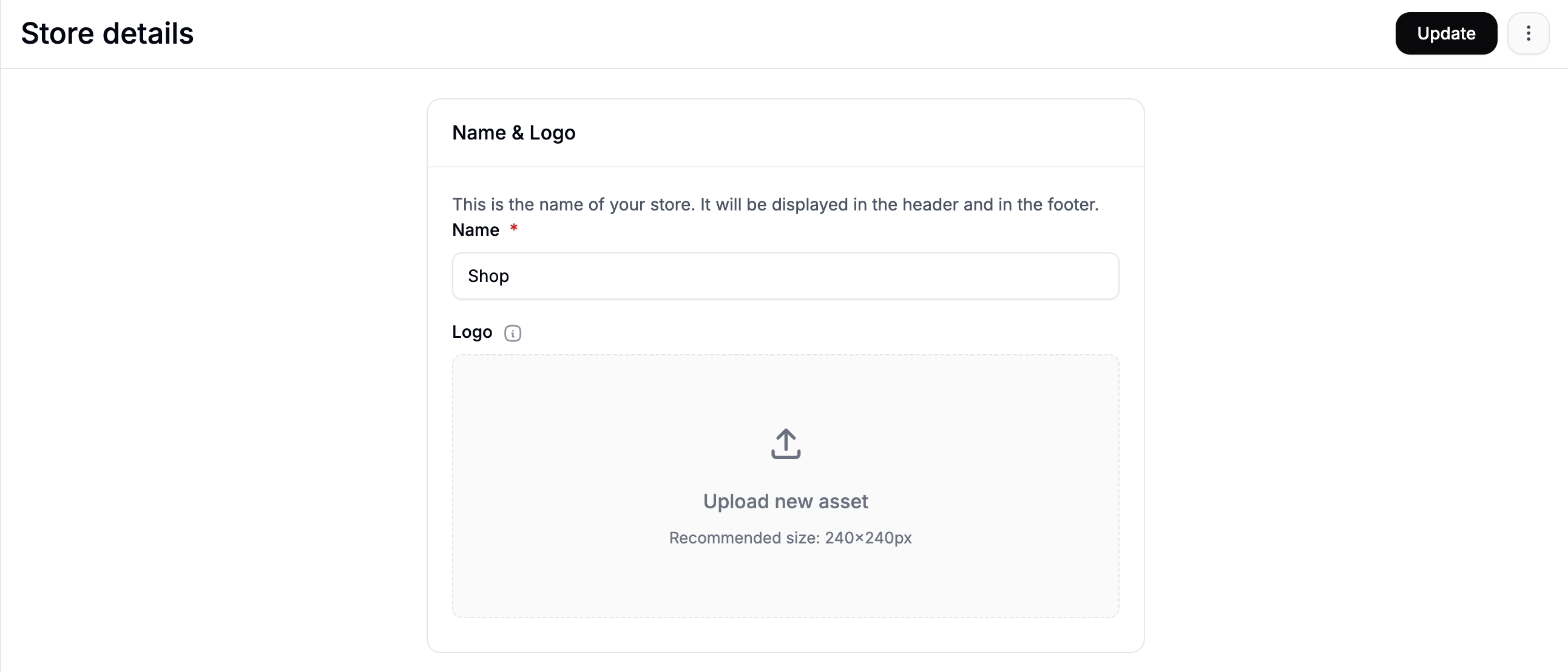Click the Name field label
This screenshot has height=672, width=1568.
pos(475,230)
